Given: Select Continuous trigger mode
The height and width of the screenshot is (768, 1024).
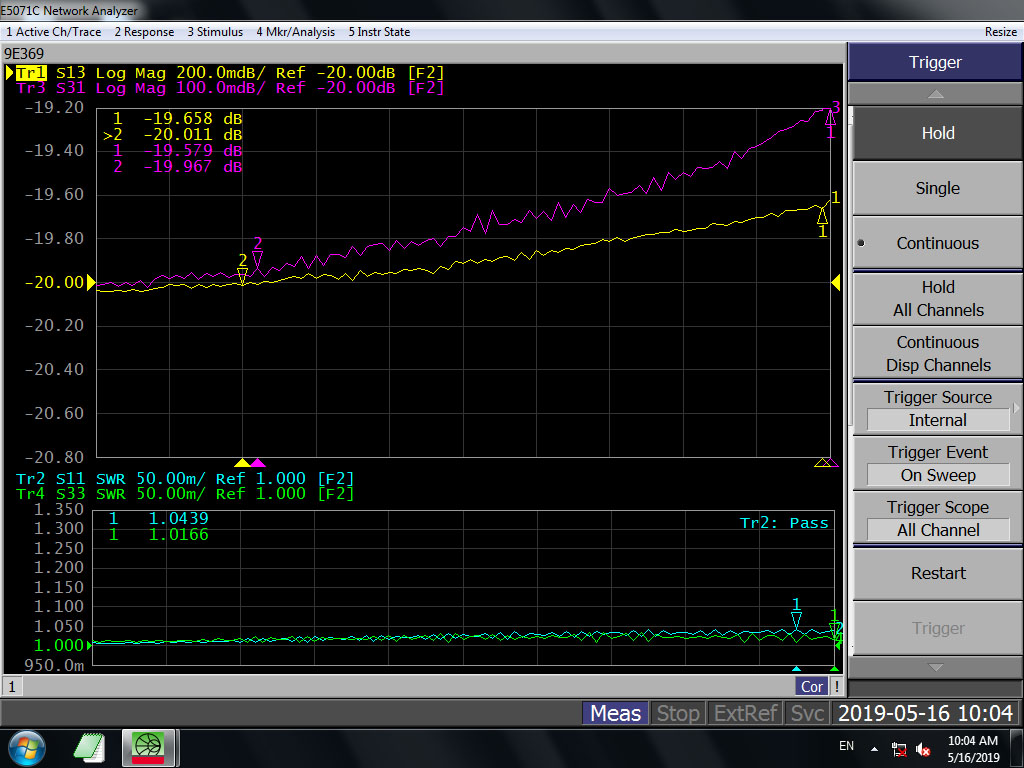Looking at the screenshot, I should pyautogui.click(x=937, y=243).
